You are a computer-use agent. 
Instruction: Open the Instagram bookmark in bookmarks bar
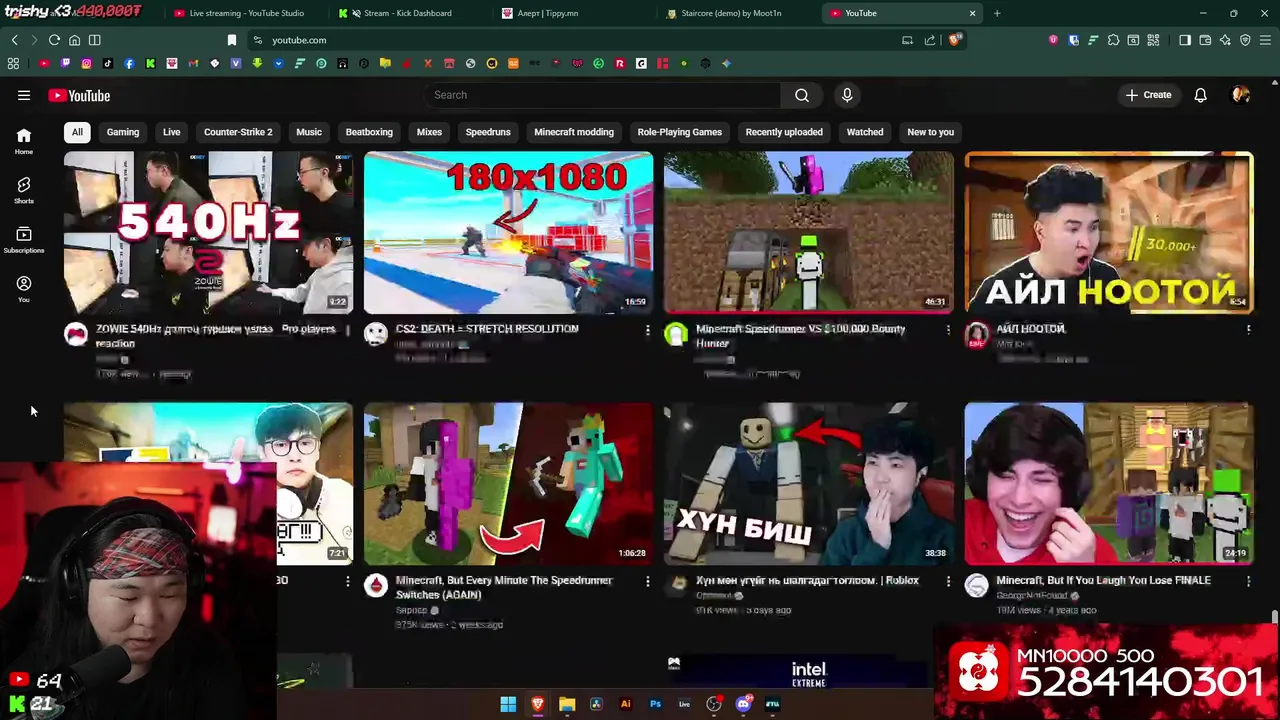86,63
